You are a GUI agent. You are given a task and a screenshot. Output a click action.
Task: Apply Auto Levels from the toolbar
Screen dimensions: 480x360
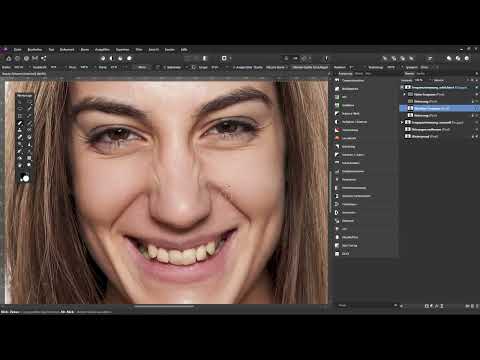click(103, 58)
